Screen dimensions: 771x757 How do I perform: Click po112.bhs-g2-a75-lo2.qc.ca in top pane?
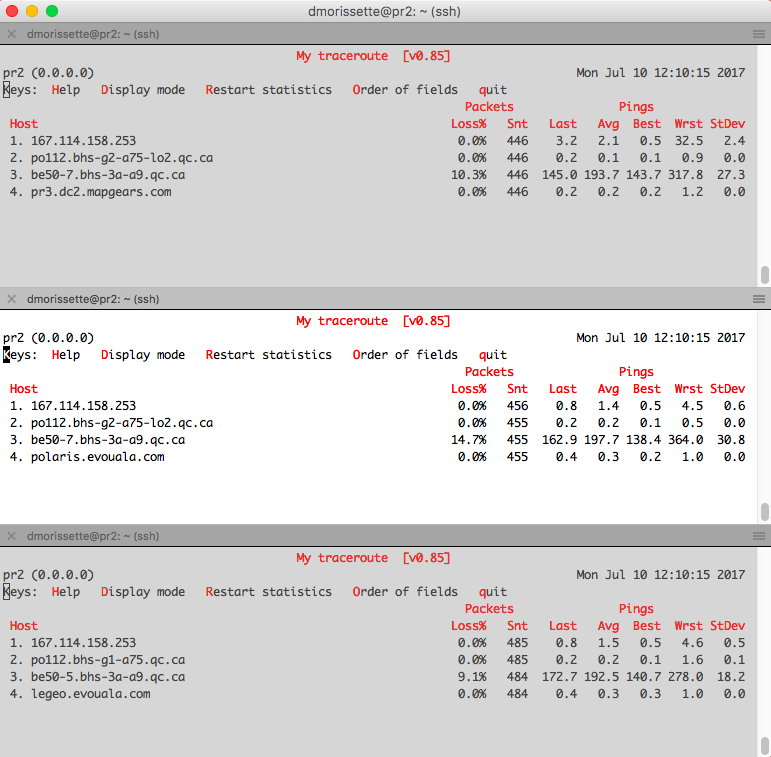coord(122,158)
